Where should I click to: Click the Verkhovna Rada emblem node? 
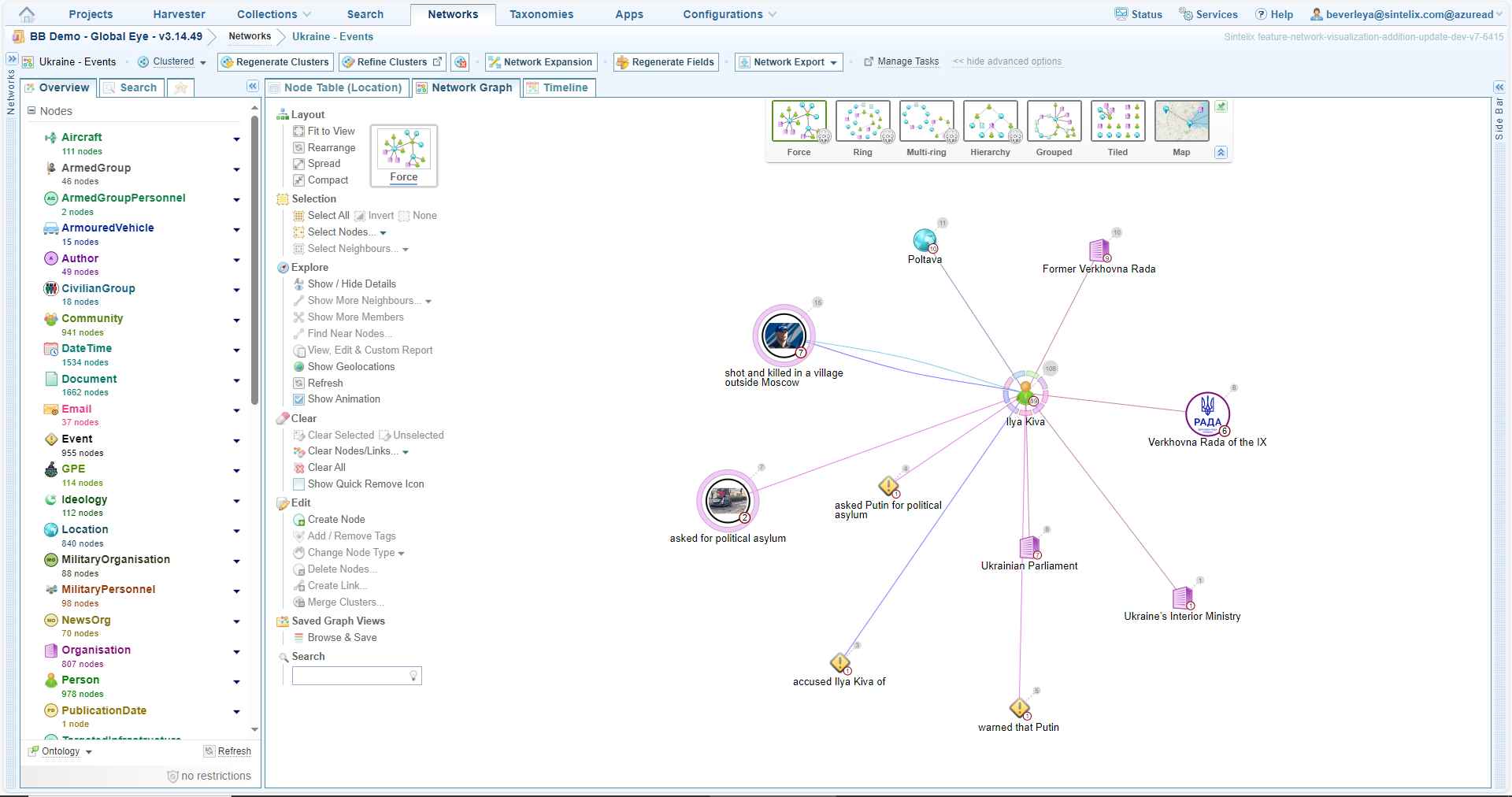(1207, 413)
